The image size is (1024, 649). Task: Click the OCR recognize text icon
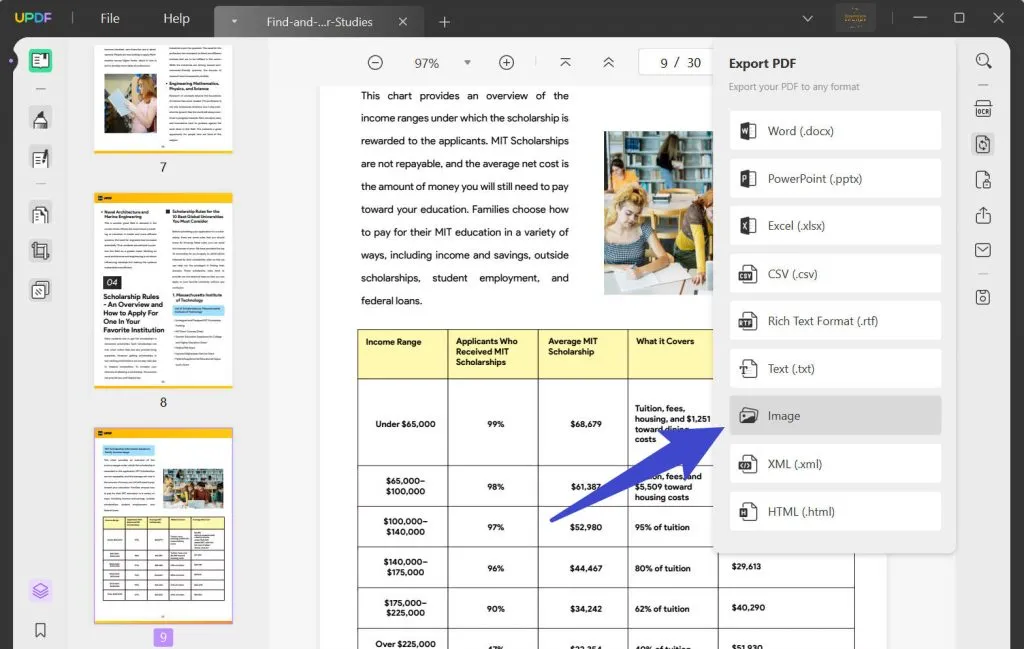pos(983,109)
